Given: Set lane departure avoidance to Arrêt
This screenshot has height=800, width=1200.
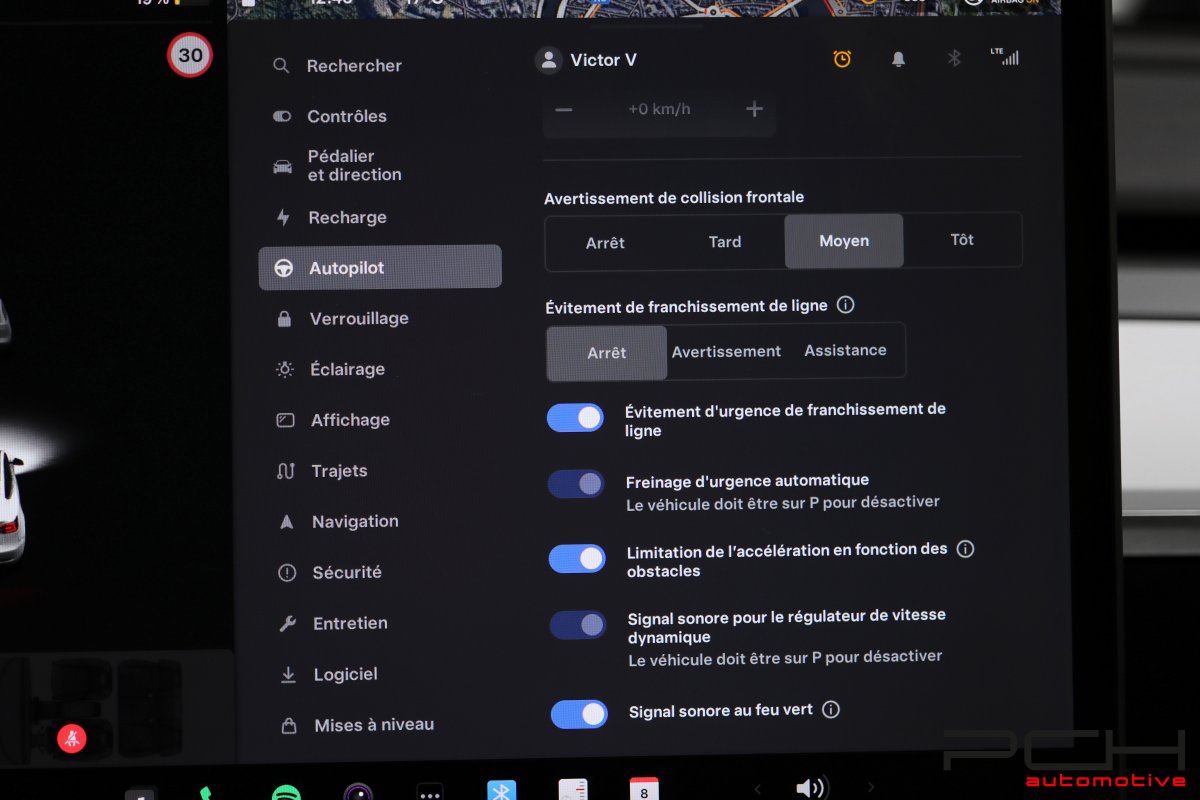Looking at the screenshot, I should click(x=607, y=353).
